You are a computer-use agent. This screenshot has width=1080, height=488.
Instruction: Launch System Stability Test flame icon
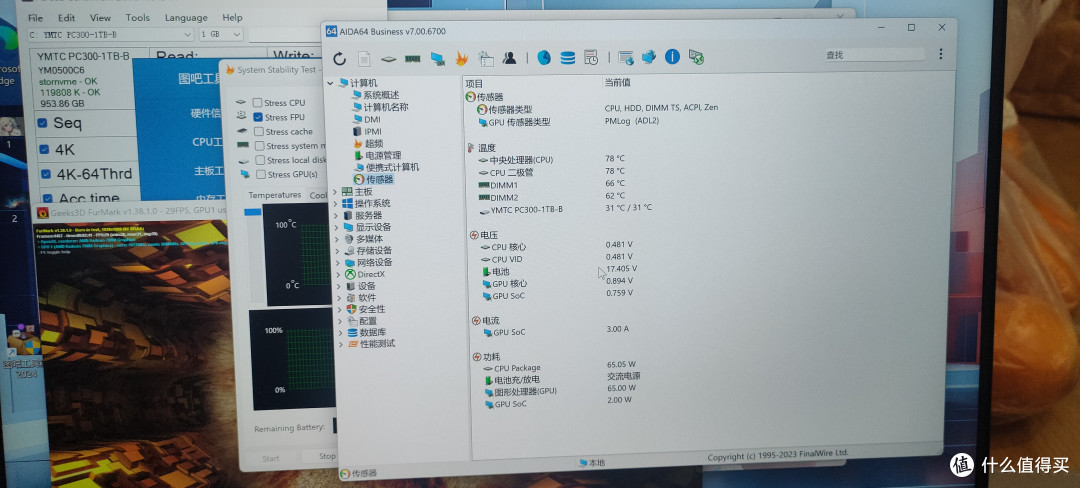pos(461,59)
